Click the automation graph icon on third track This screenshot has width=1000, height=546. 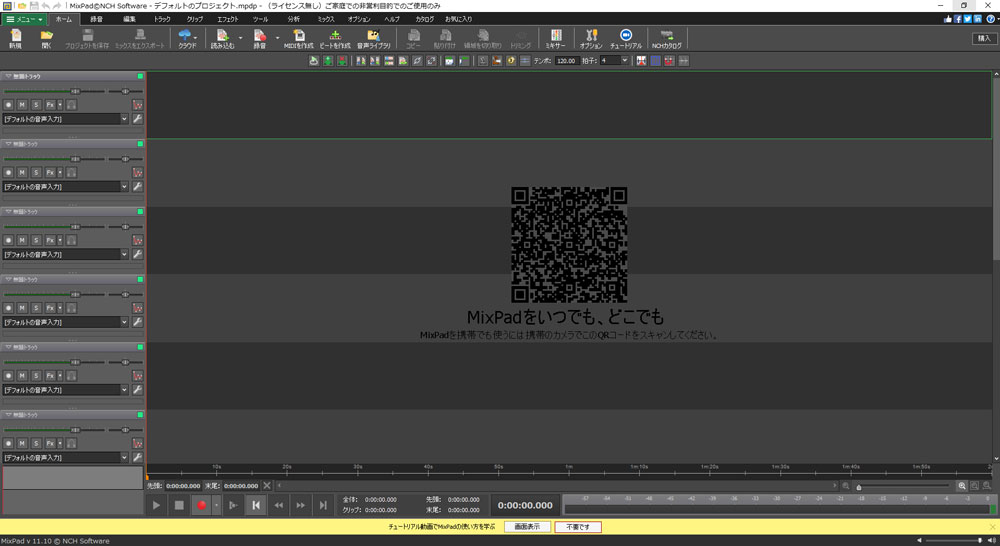[137, 240]
